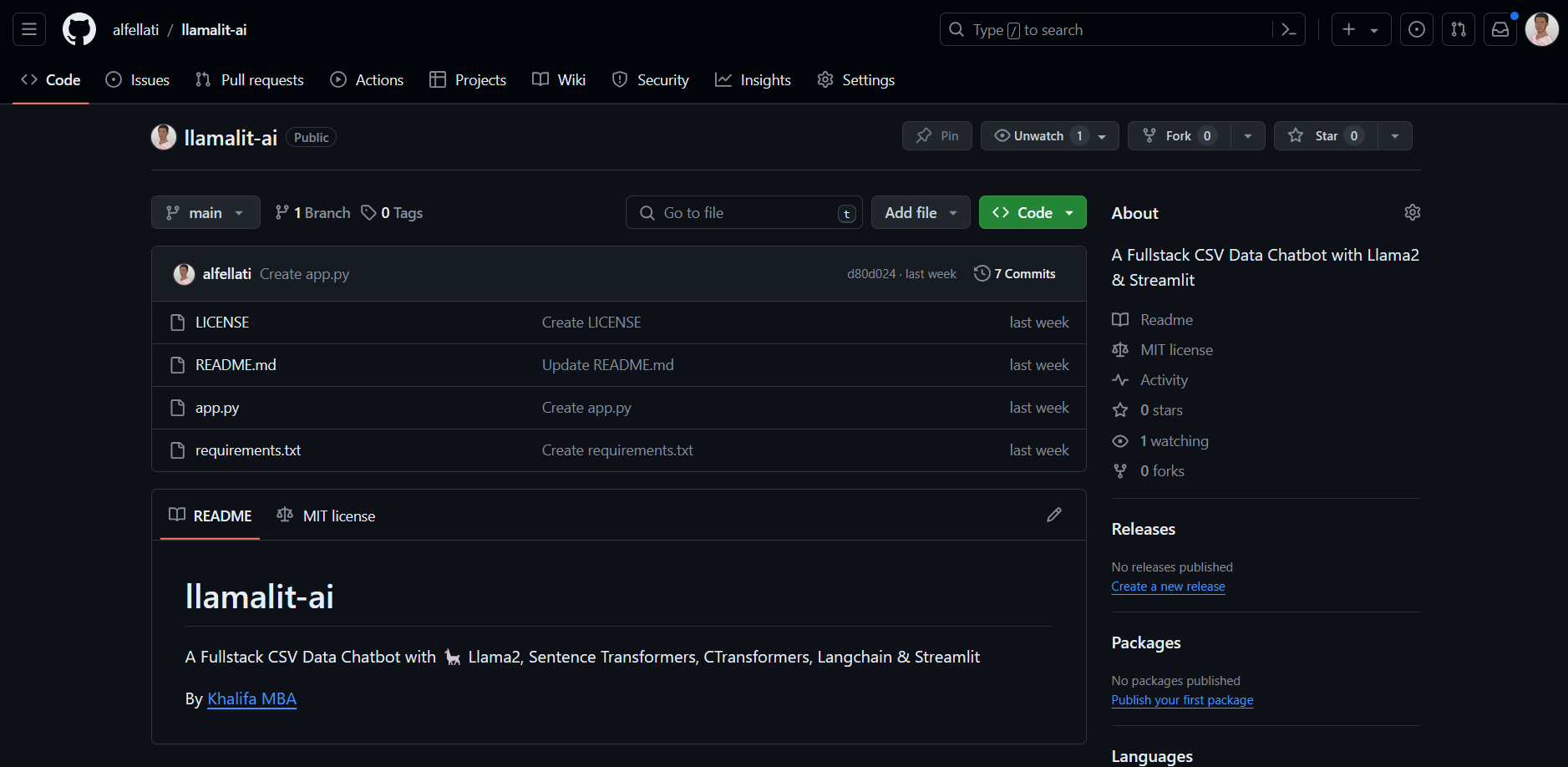Open the notifications inbox icon
This screenshot has height=767, width=1568.
pyautogui.click(x=1500, y=30)
